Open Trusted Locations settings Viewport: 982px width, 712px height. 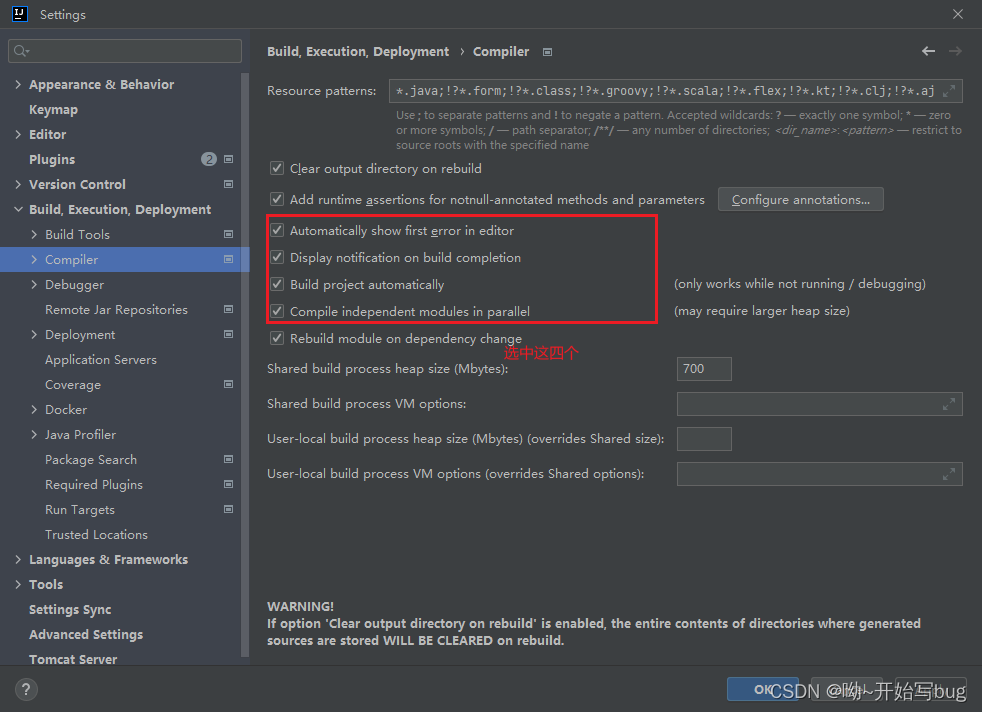pos(96,535)
